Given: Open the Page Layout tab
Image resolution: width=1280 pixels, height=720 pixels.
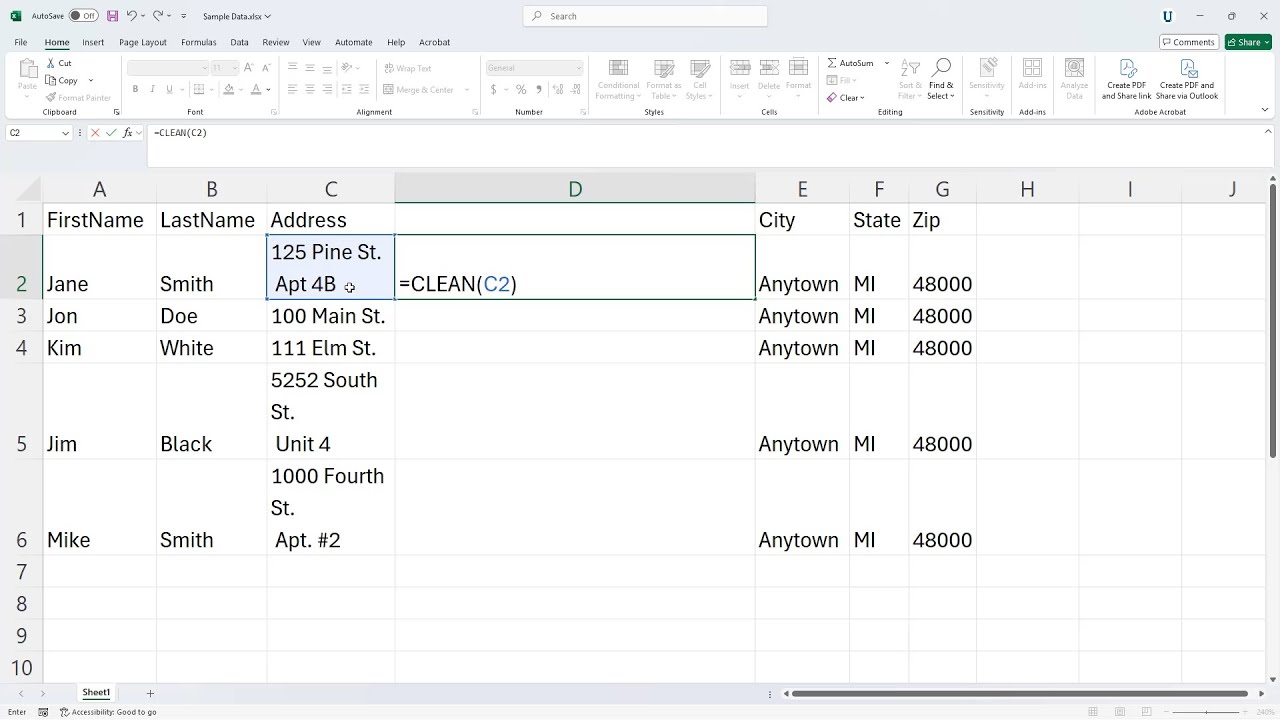Looking at the screenshot, I should pyautogui.click(x=143, y=42).
